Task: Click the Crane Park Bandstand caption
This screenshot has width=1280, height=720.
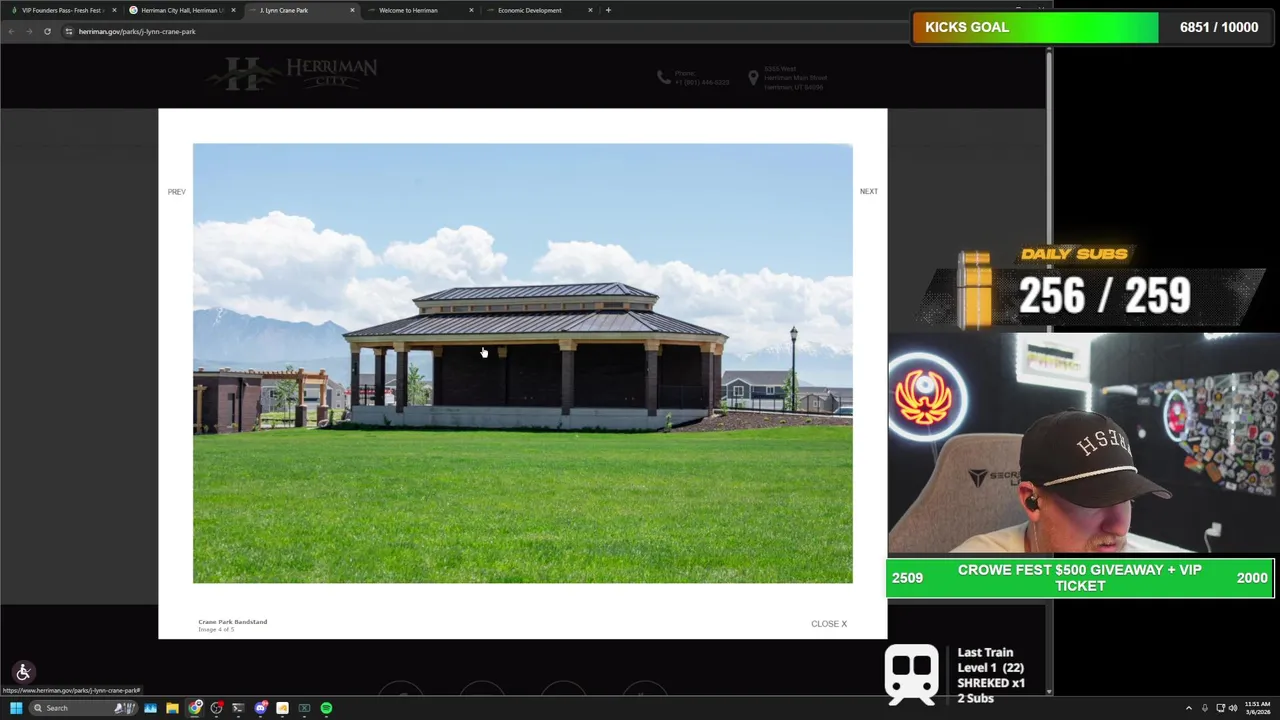Action: (x=233, y=622)
